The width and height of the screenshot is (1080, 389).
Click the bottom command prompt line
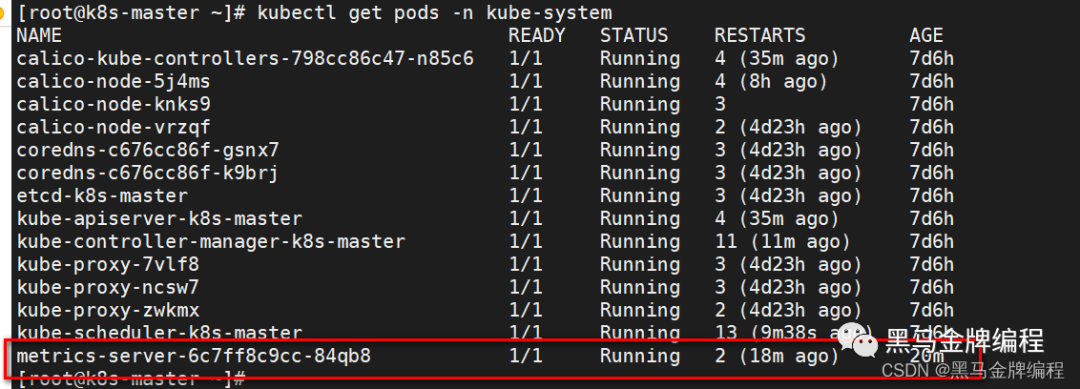coord(131,379)
